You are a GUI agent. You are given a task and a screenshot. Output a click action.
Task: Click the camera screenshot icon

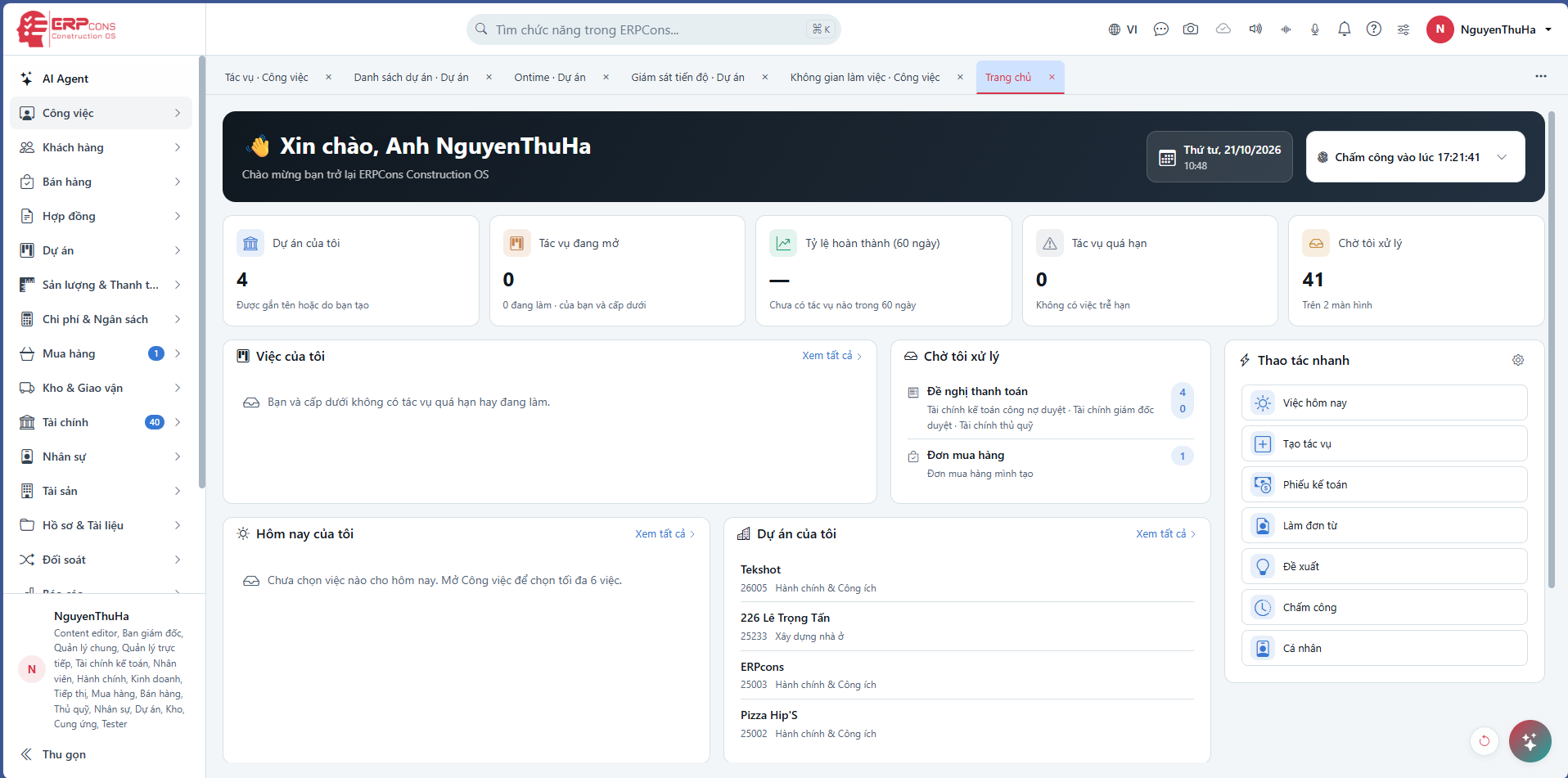click(x=1191, y=29)
